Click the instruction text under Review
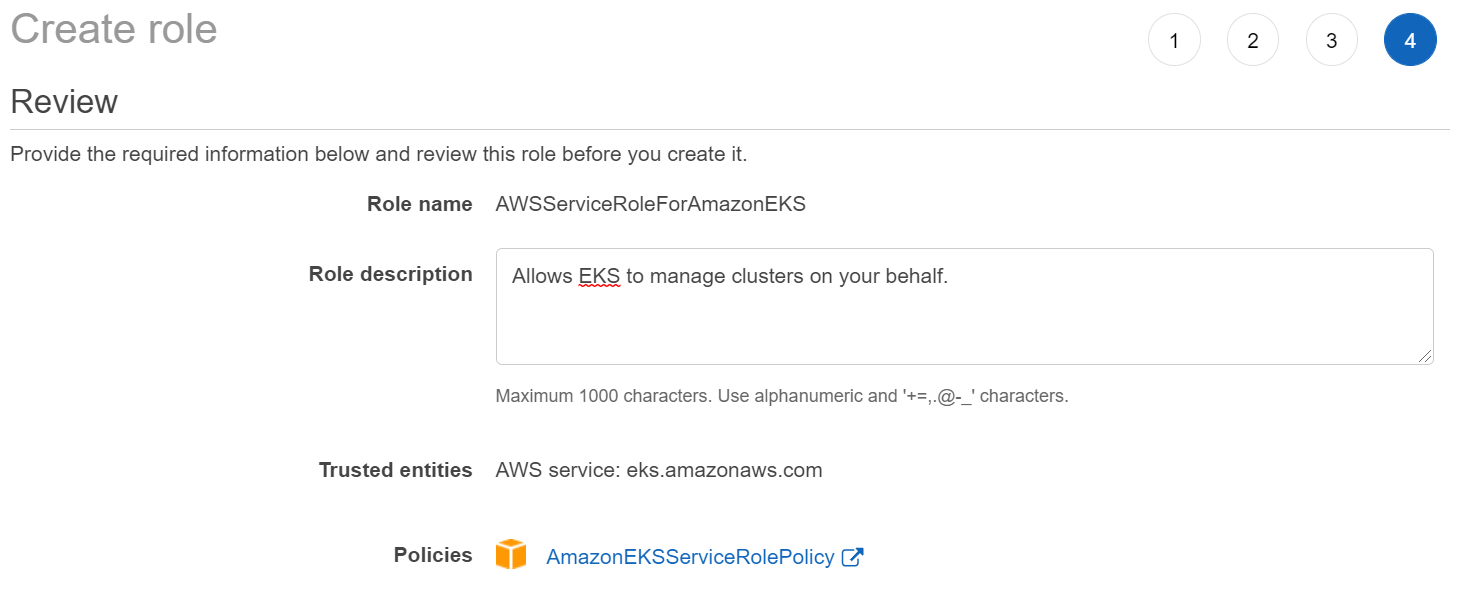 pos(378,155)
